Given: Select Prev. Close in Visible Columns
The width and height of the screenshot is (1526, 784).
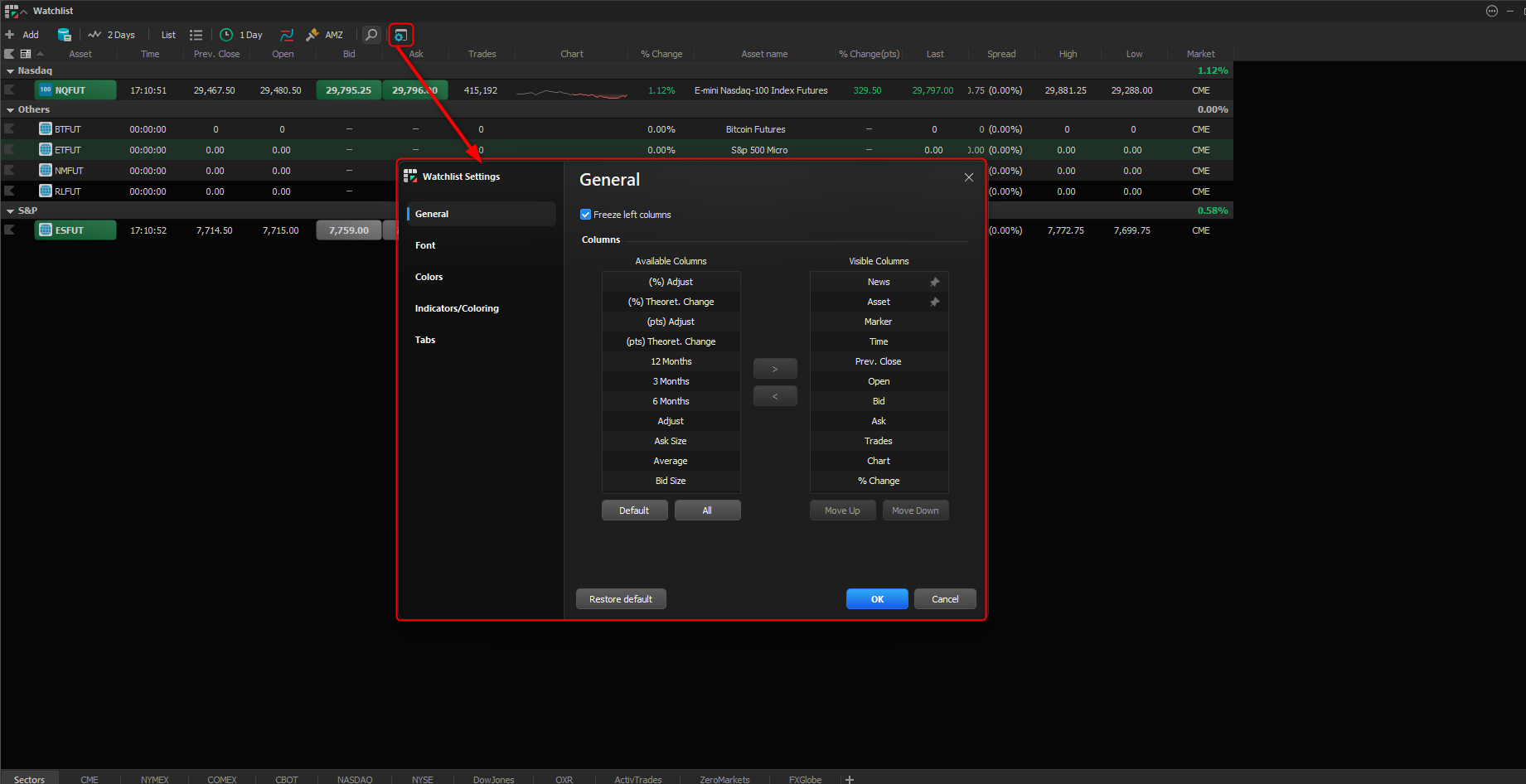Looking at the screenshot, I should click(x=879, y=361).
